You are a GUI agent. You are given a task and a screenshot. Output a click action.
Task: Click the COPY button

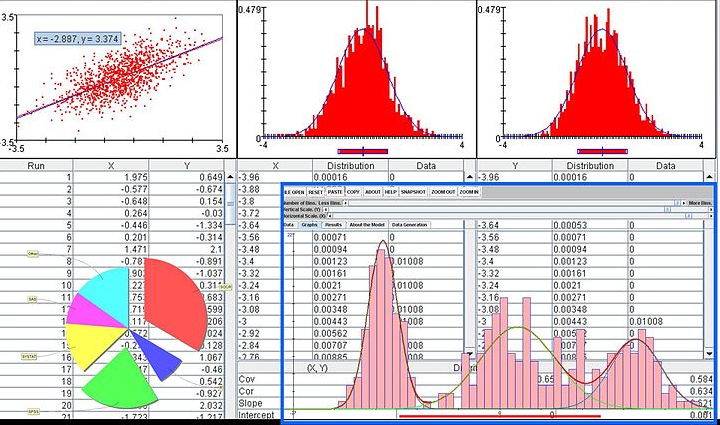click(x=353, y=192)
